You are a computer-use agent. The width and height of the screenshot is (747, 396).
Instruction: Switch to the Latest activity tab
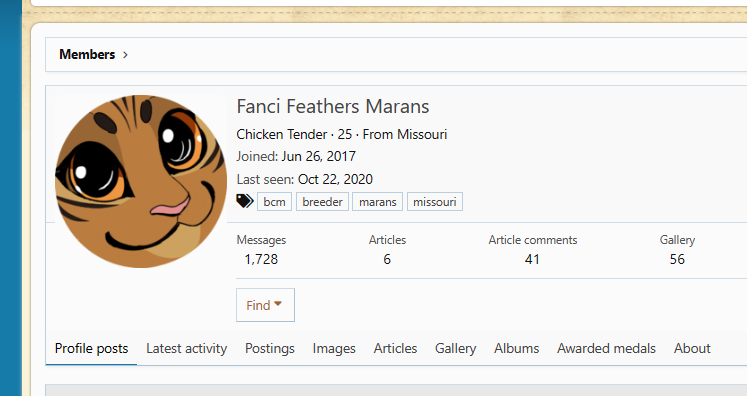[x=187, y=348]
